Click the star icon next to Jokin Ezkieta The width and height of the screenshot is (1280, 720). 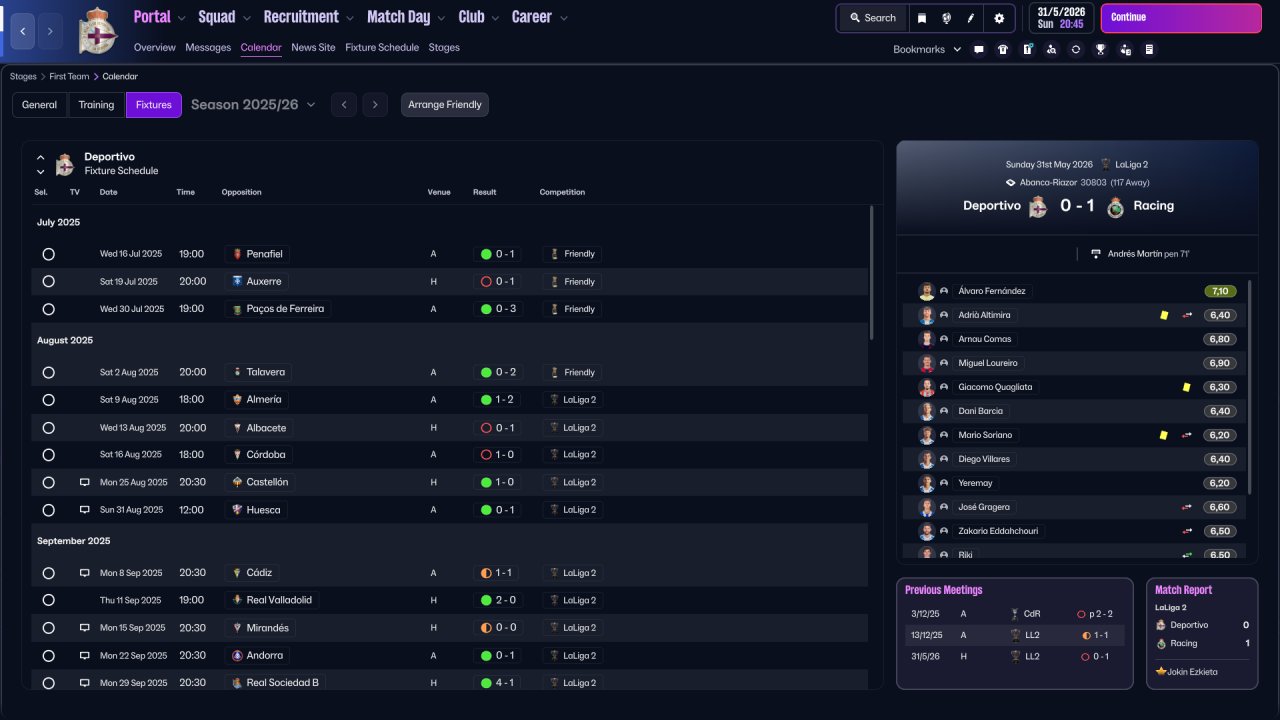(x=1161, y=671)
